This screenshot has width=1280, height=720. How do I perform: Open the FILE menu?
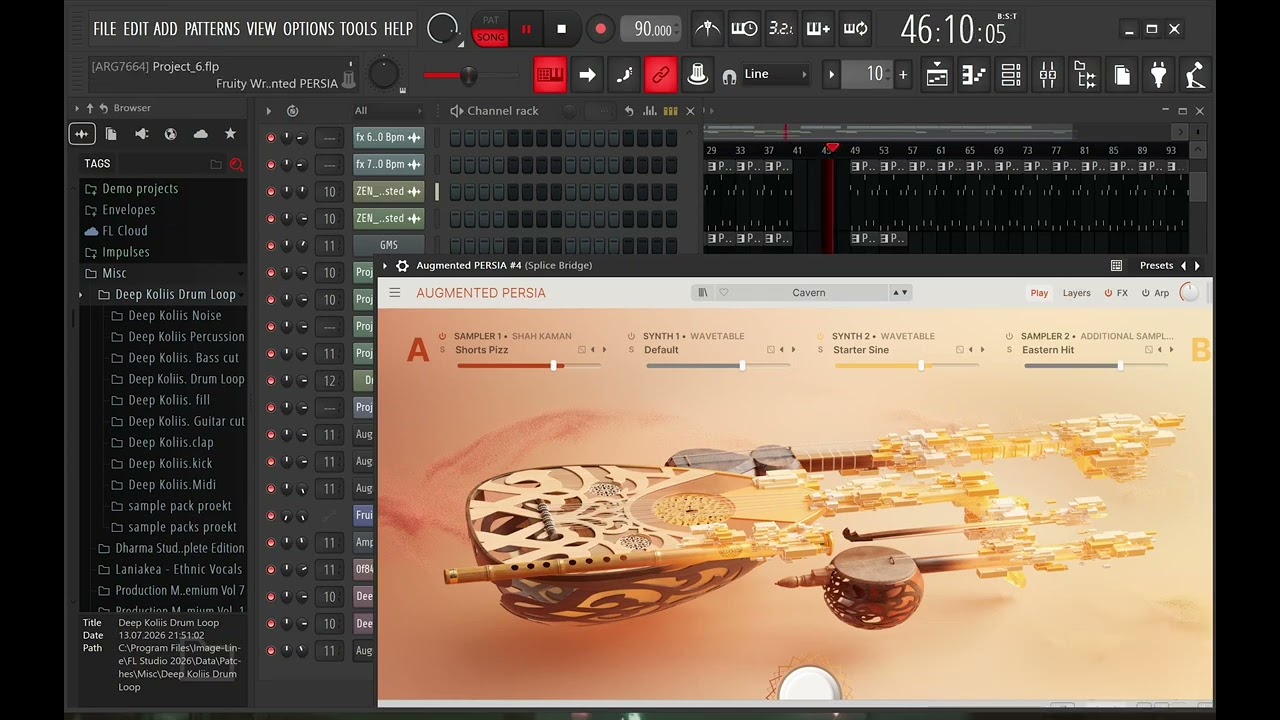(x=104, y=29)
